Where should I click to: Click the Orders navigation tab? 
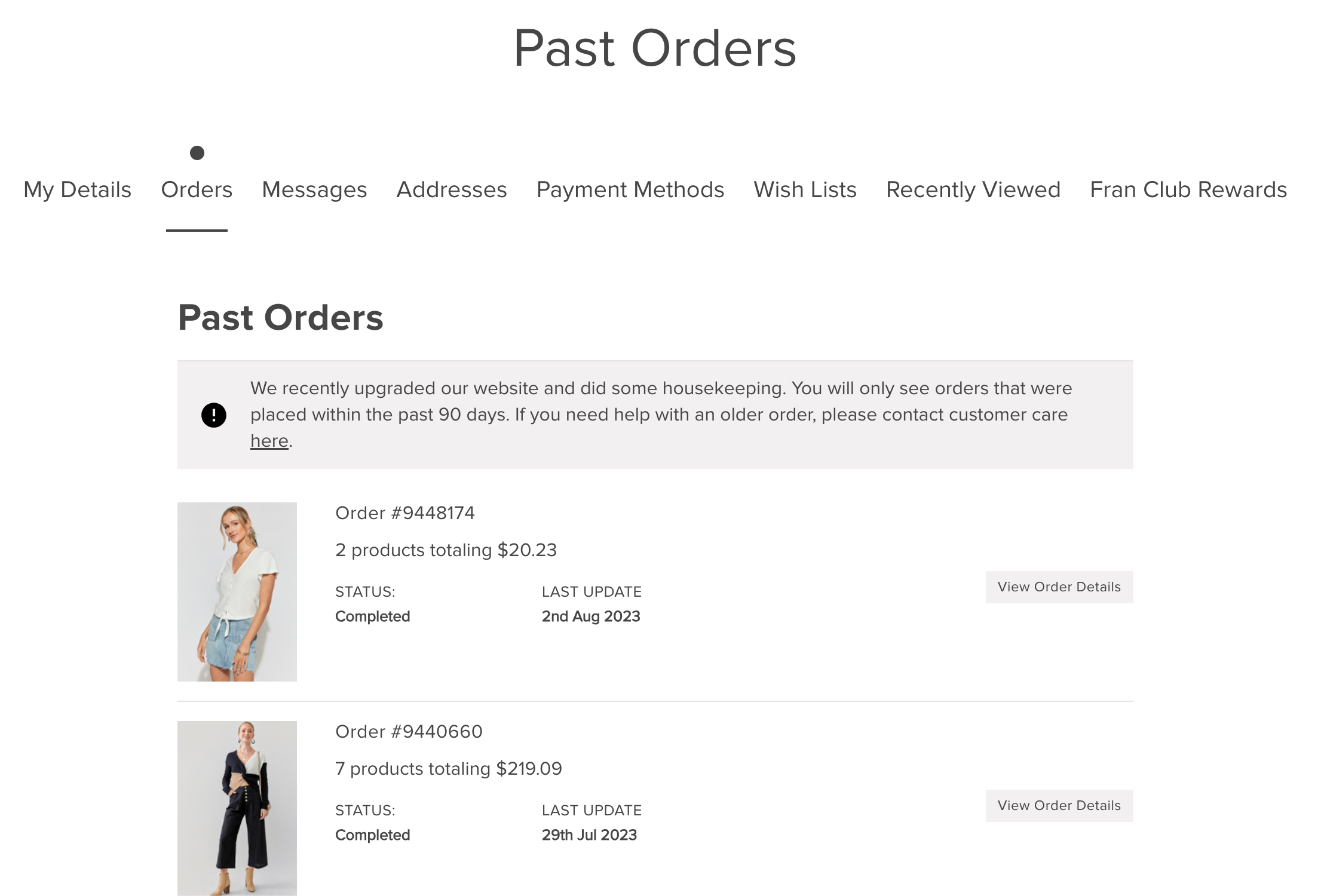(x=196, y=189)
